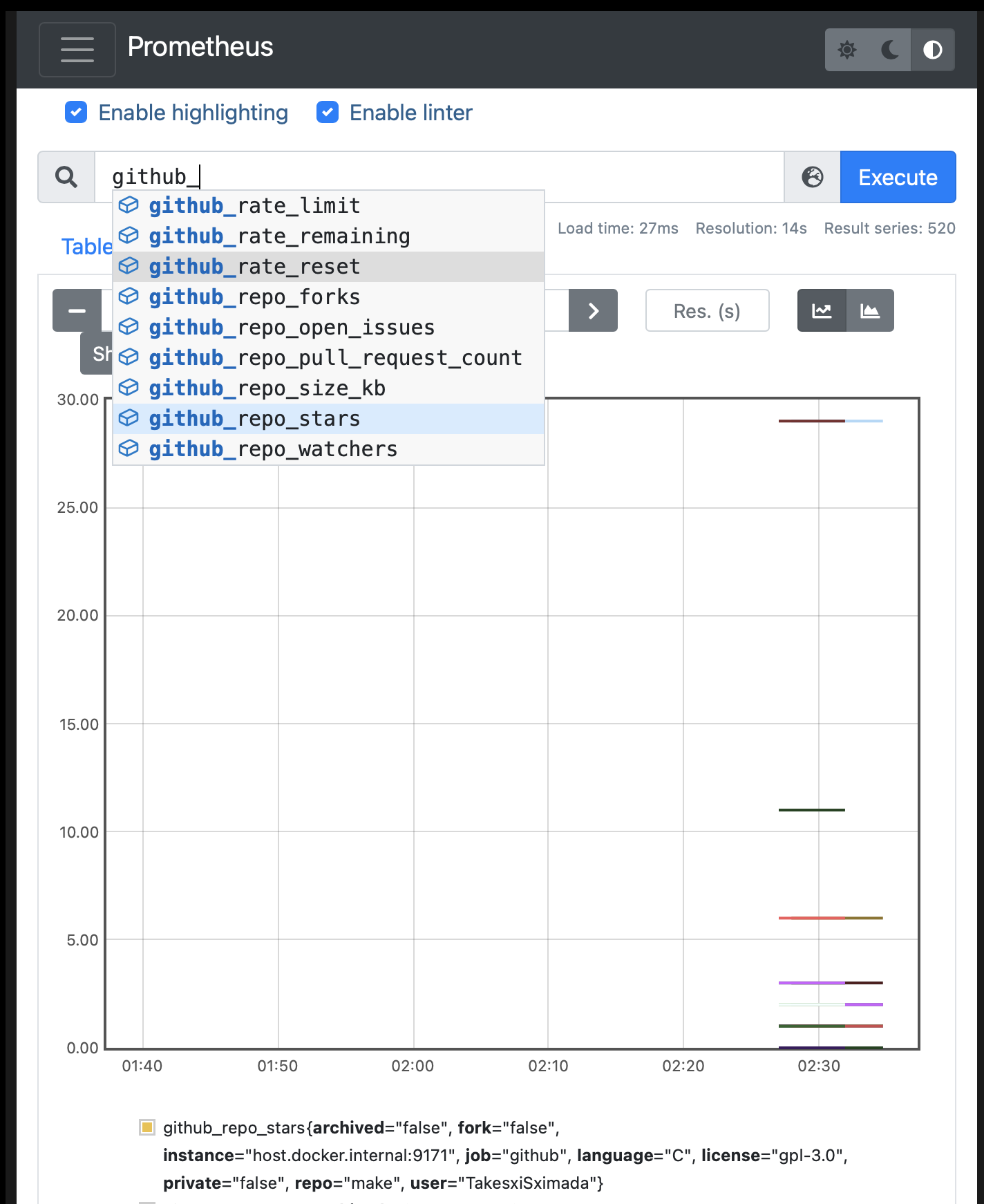This screenshot has width=984, height=1204.
Task: Click metric icon beside github_repo_watchers
Action: [129, 449]
